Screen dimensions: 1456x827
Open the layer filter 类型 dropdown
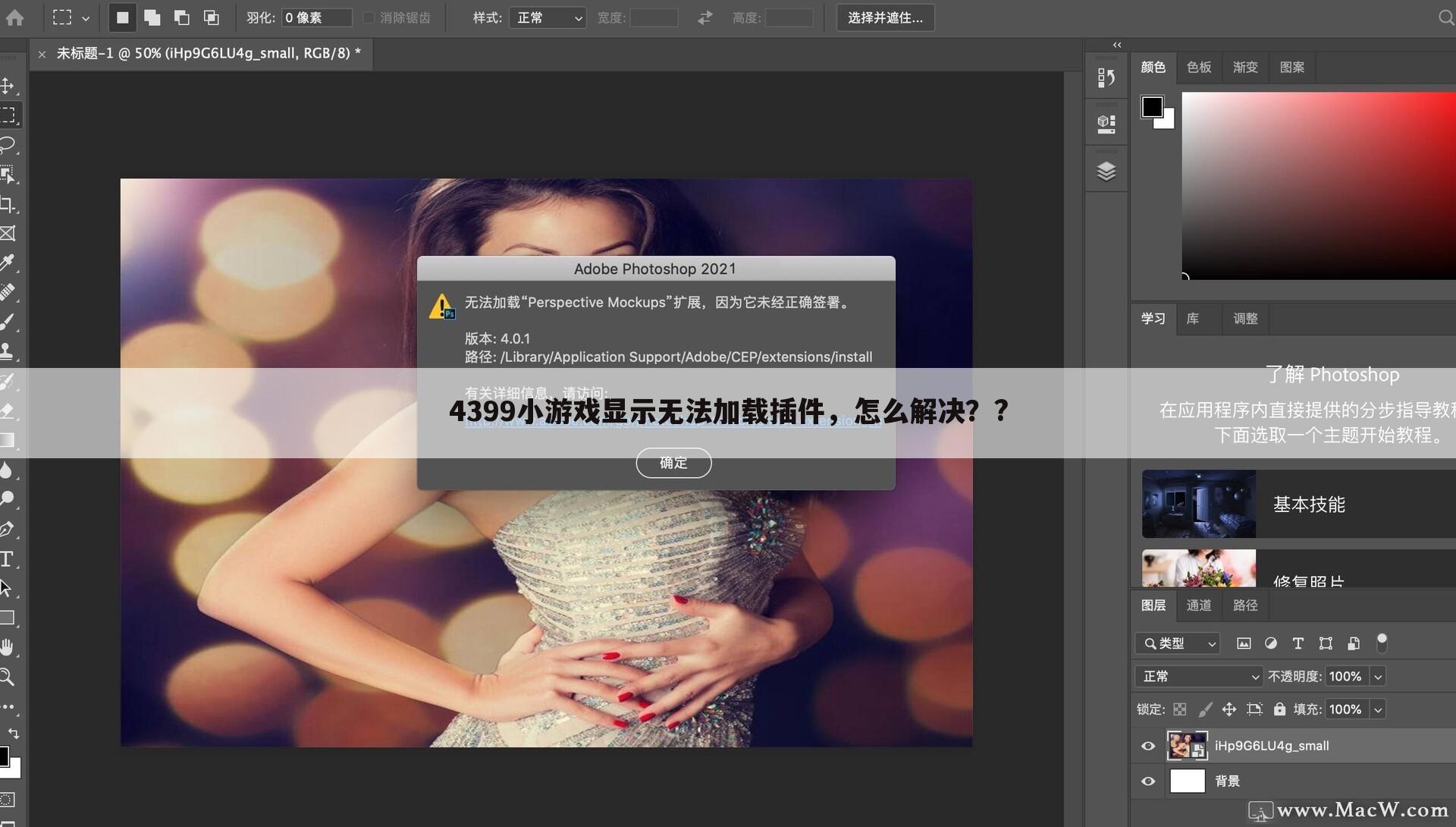coord(1178,643)
